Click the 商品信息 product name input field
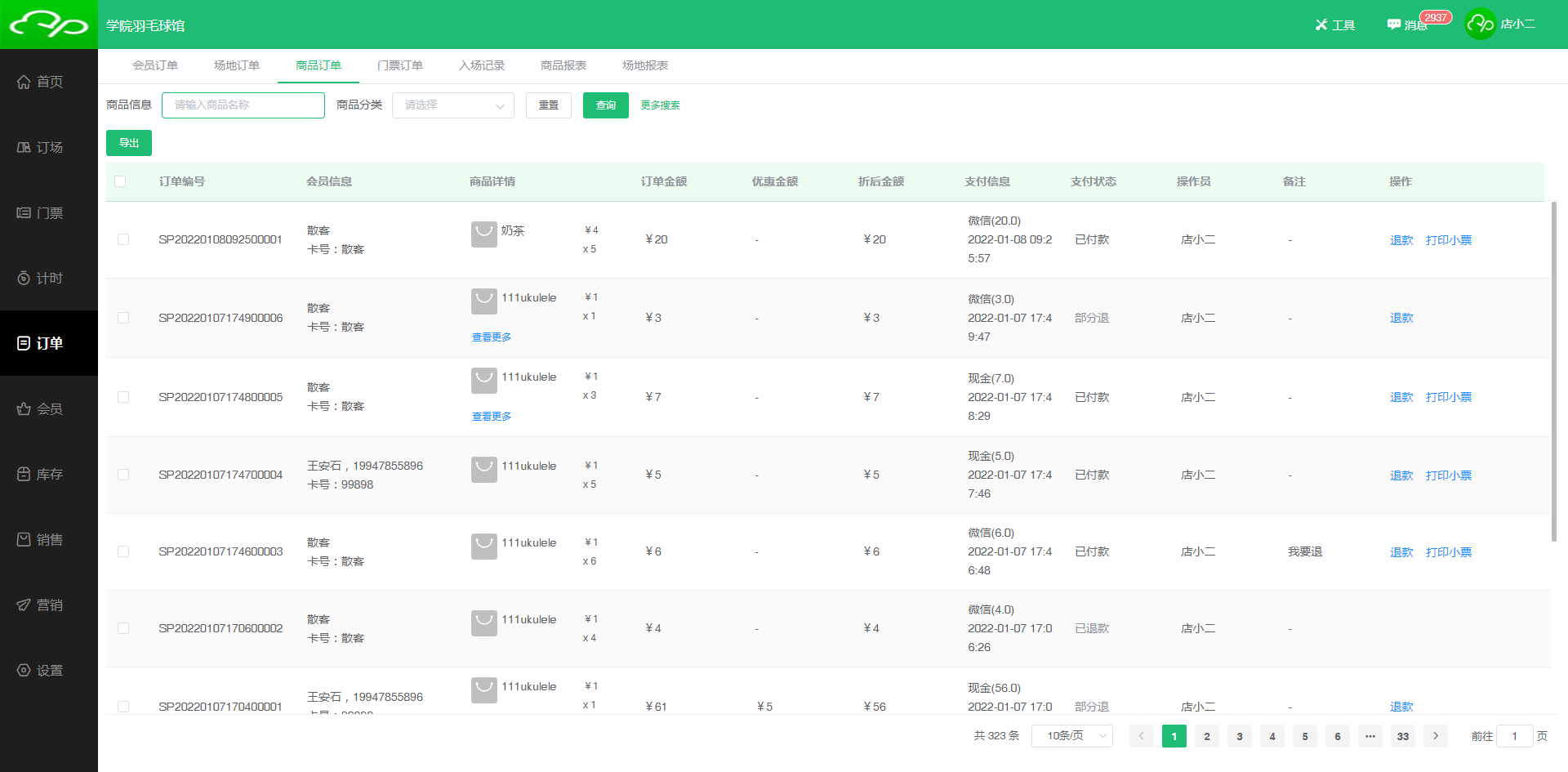Viewport: 1568px width, 772px height. [x=243, y=105]
